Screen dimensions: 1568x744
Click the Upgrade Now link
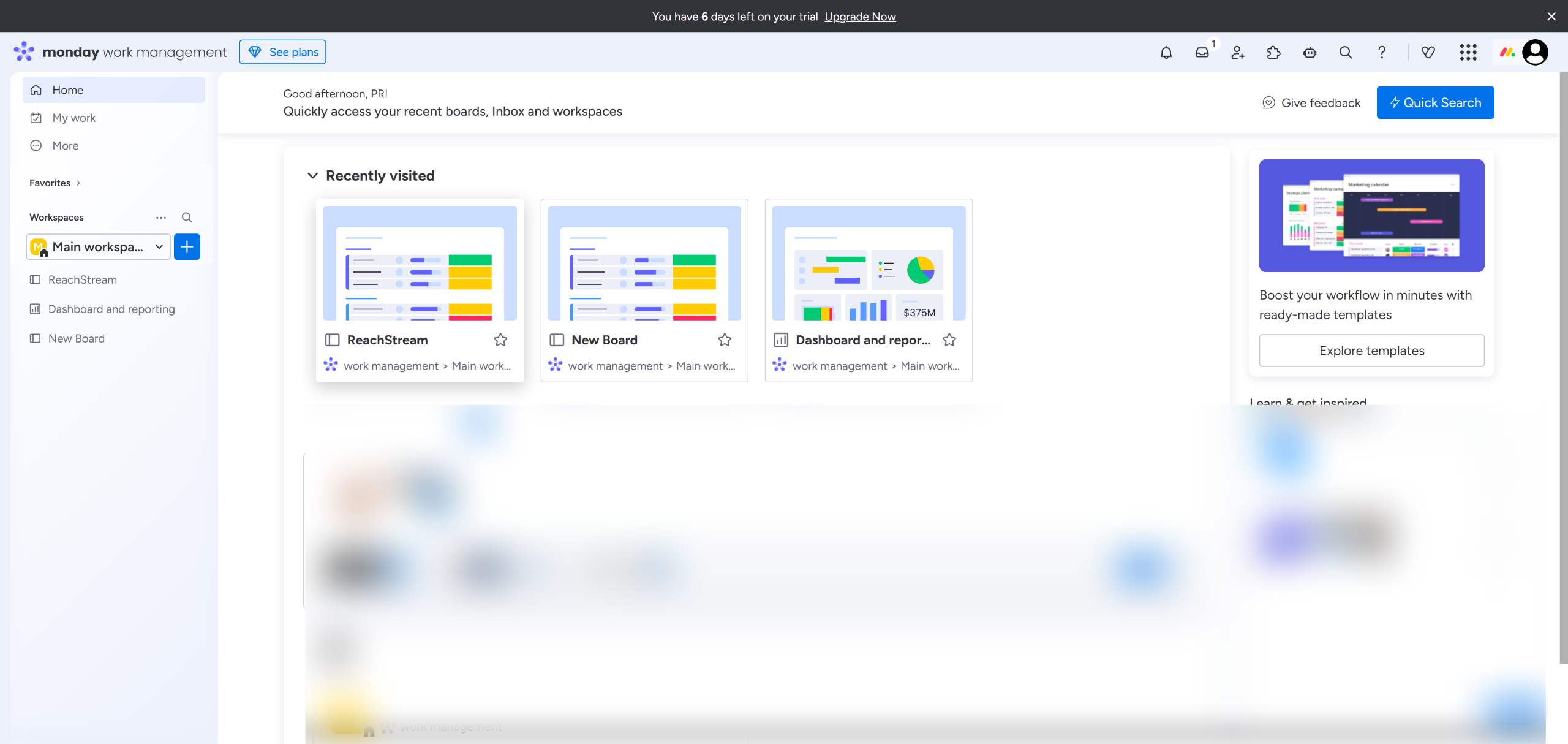860,17
